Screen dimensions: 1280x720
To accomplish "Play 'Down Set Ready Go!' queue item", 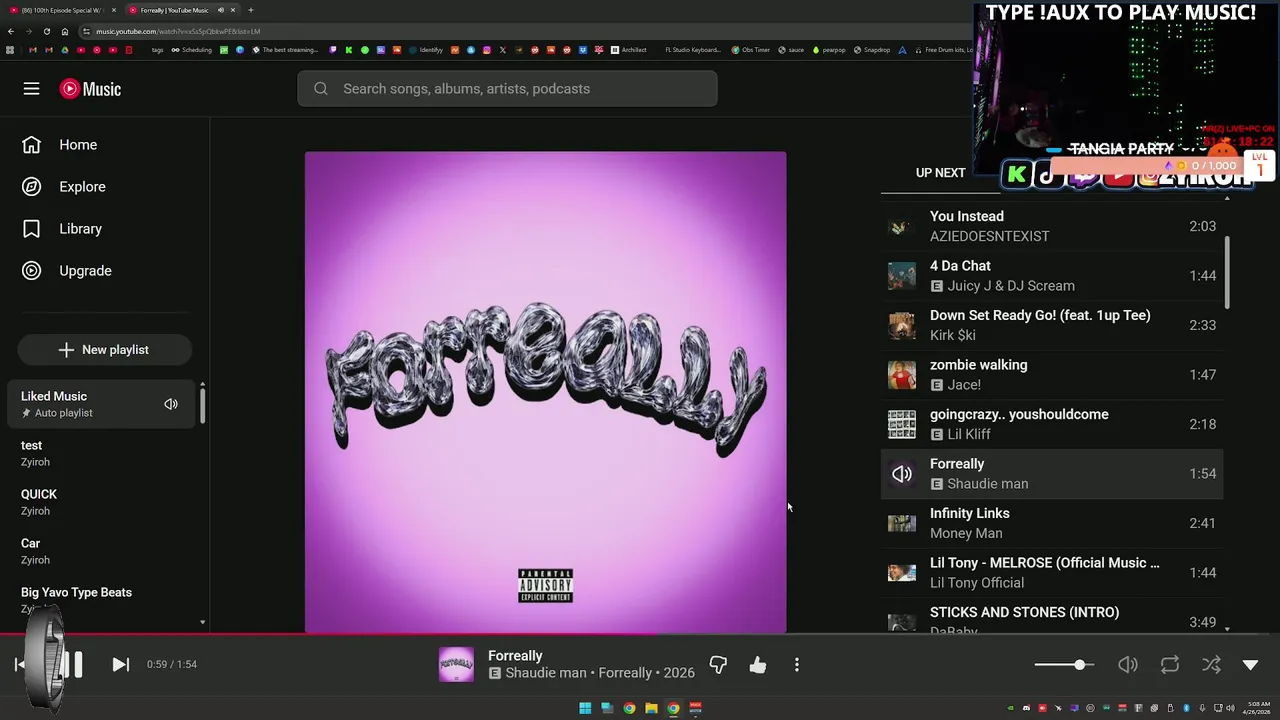I will tap(1051, 325).
